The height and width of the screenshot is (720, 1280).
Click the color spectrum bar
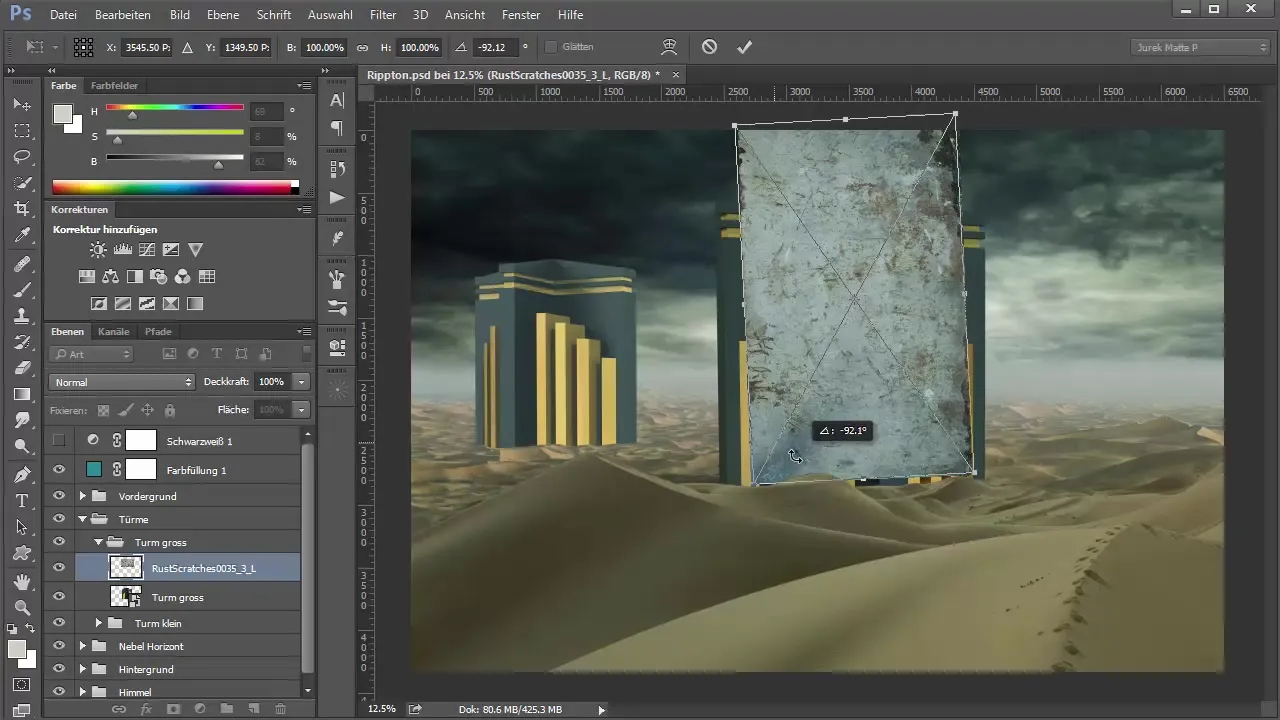click(175, 187)
